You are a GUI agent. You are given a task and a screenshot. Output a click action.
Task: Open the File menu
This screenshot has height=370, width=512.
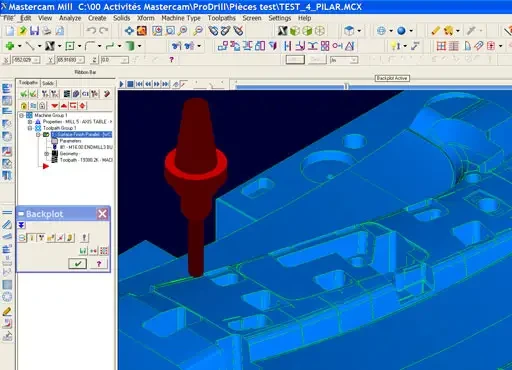pyautogui.click(x=8, y=18)
